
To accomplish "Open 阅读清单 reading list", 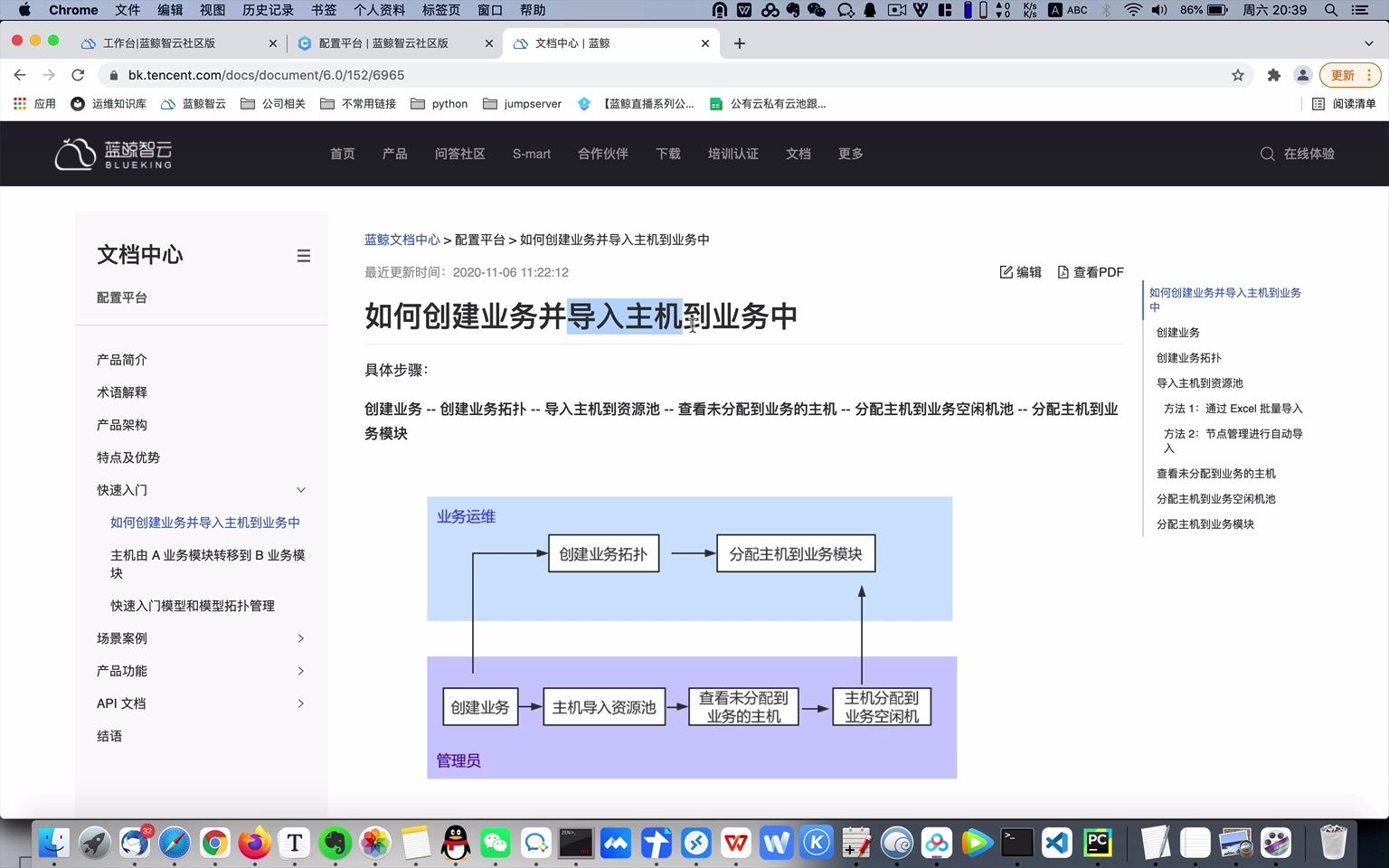I will 1344,104.
